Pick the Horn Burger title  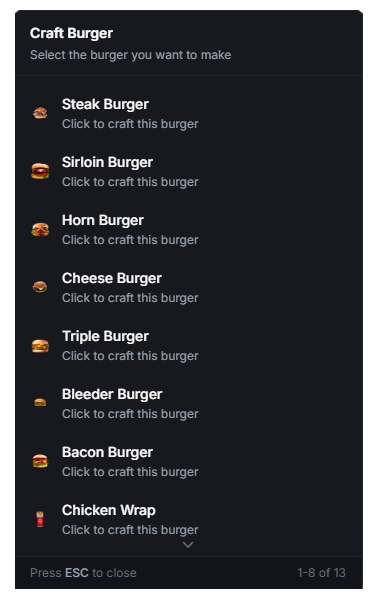pos(103,220)
